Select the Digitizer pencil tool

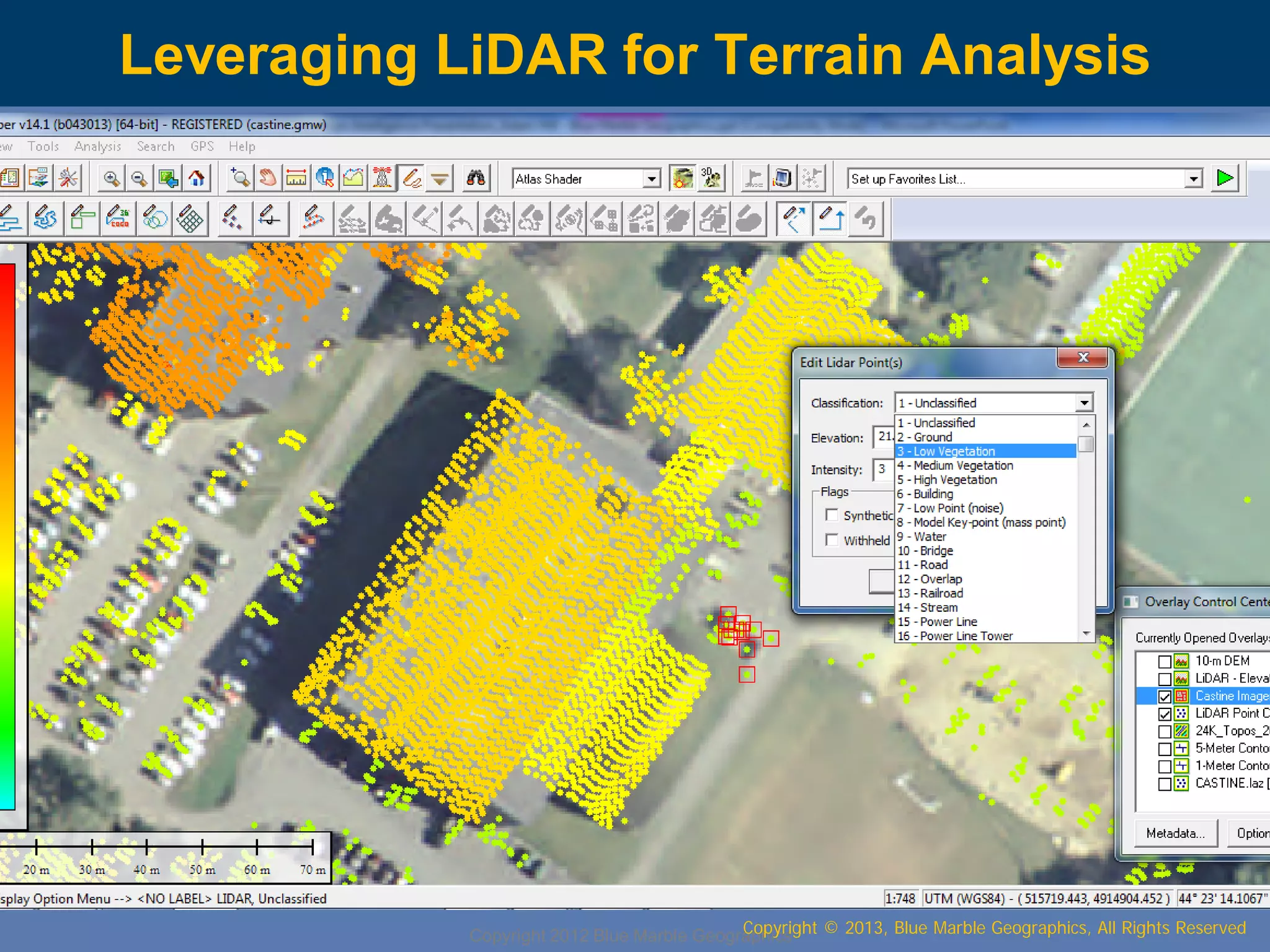point(411,178)
